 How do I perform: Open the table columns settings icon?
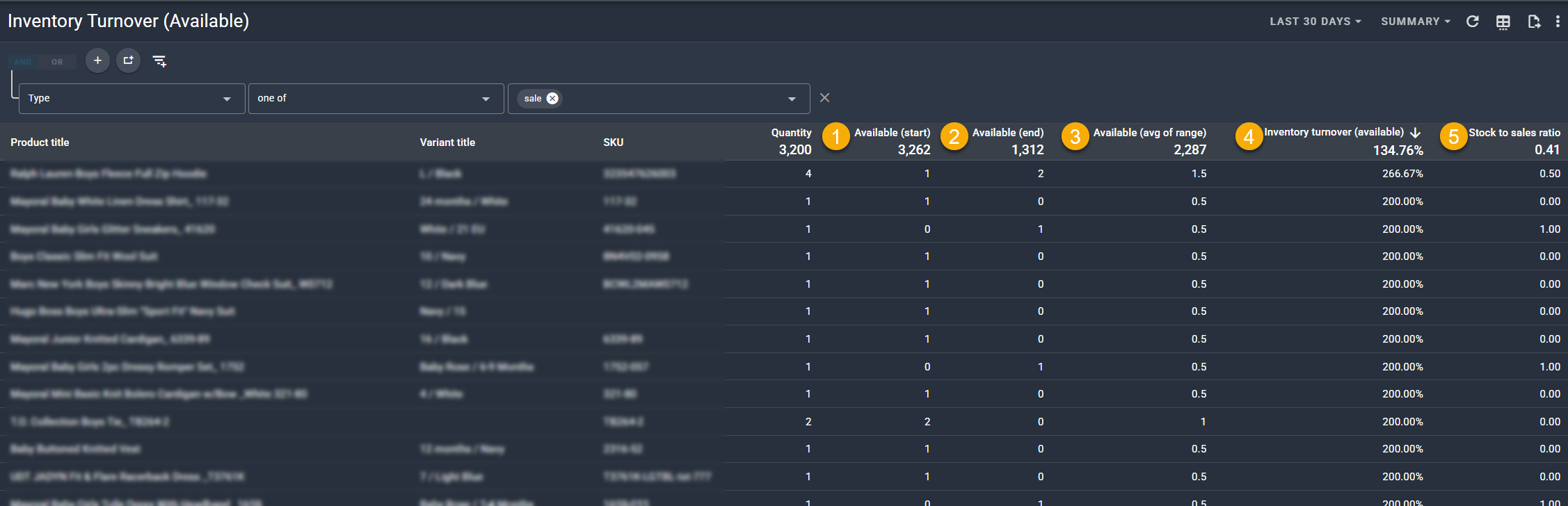tap(1503, 22)
